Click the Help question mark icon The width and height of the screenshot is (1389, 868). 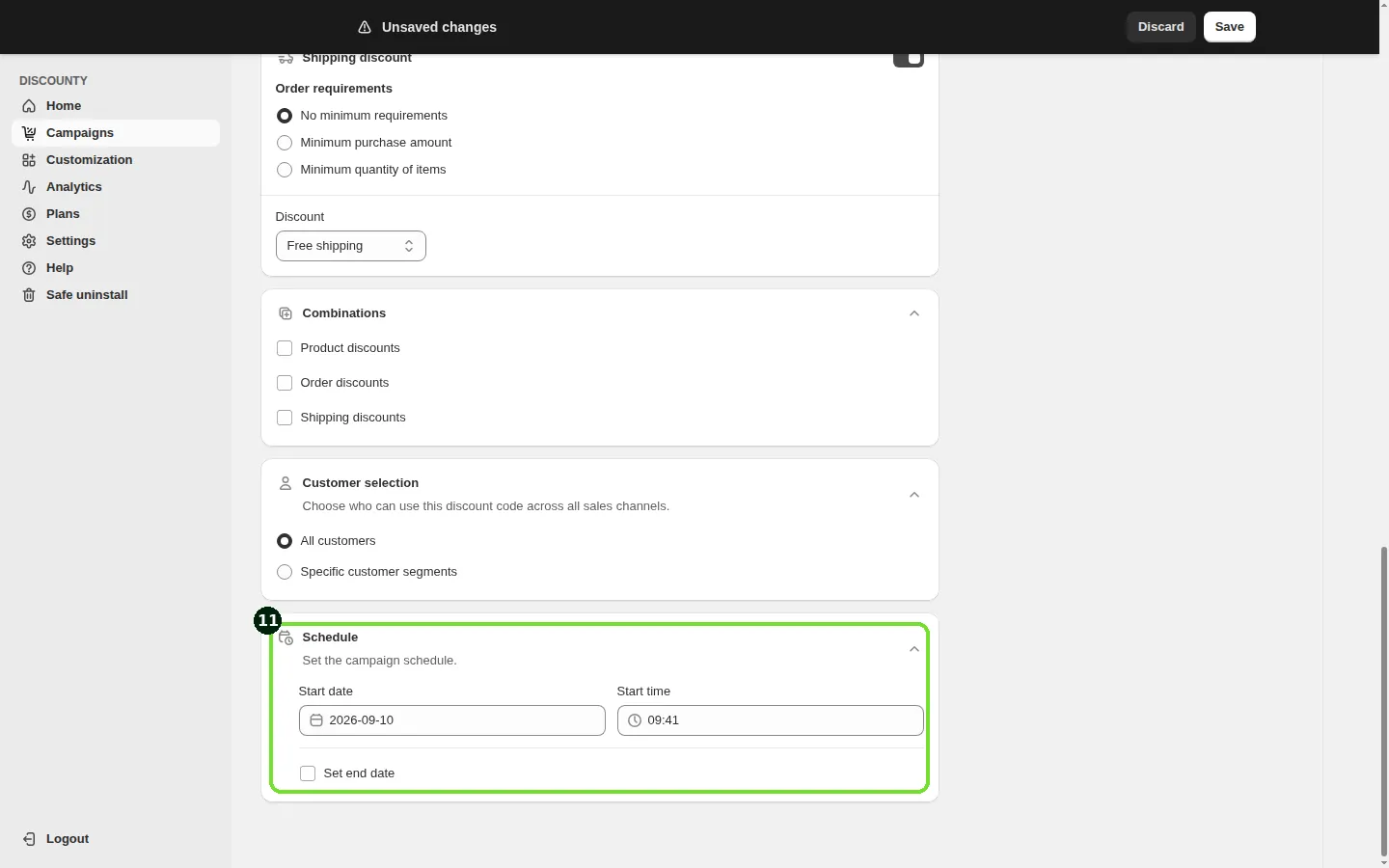(29, 268)
